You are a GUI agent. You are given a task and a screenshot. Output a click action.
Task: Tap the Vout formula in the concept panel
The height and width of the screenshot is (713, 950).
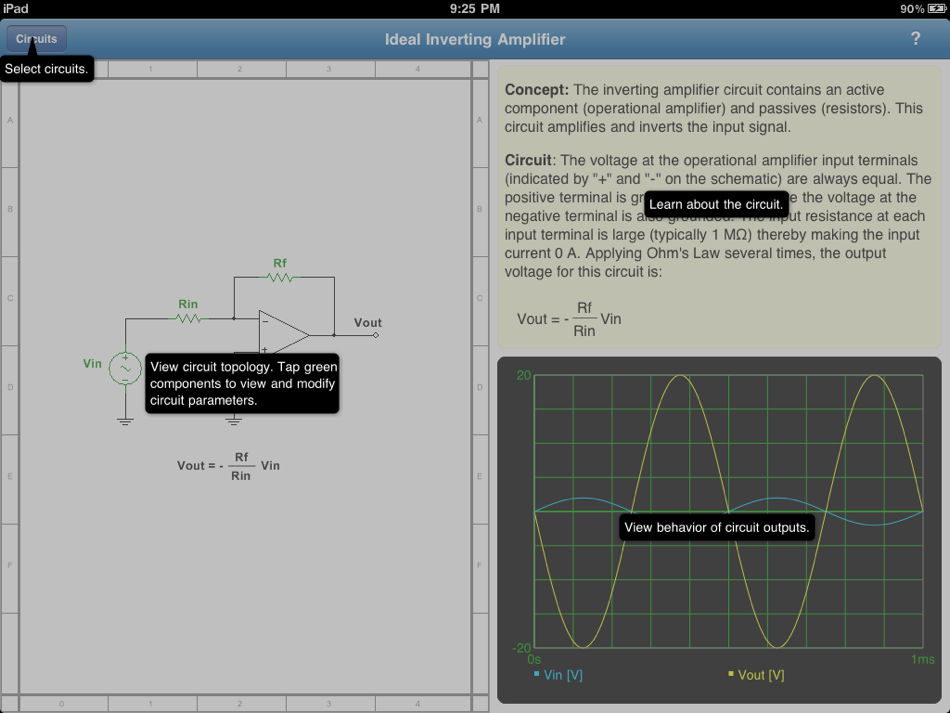[569, 319]
